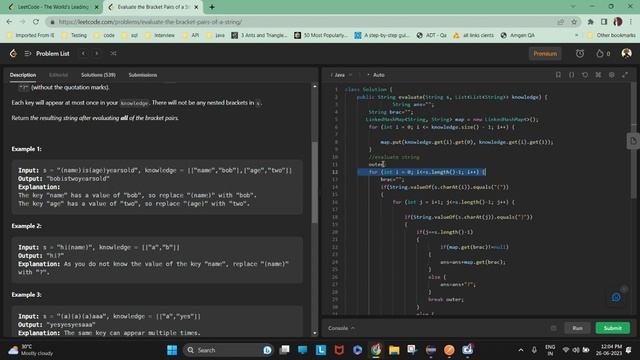Viewport: 640px width, 360px height.
Task: Open editor settings gear icon
Action: [611, 75]
